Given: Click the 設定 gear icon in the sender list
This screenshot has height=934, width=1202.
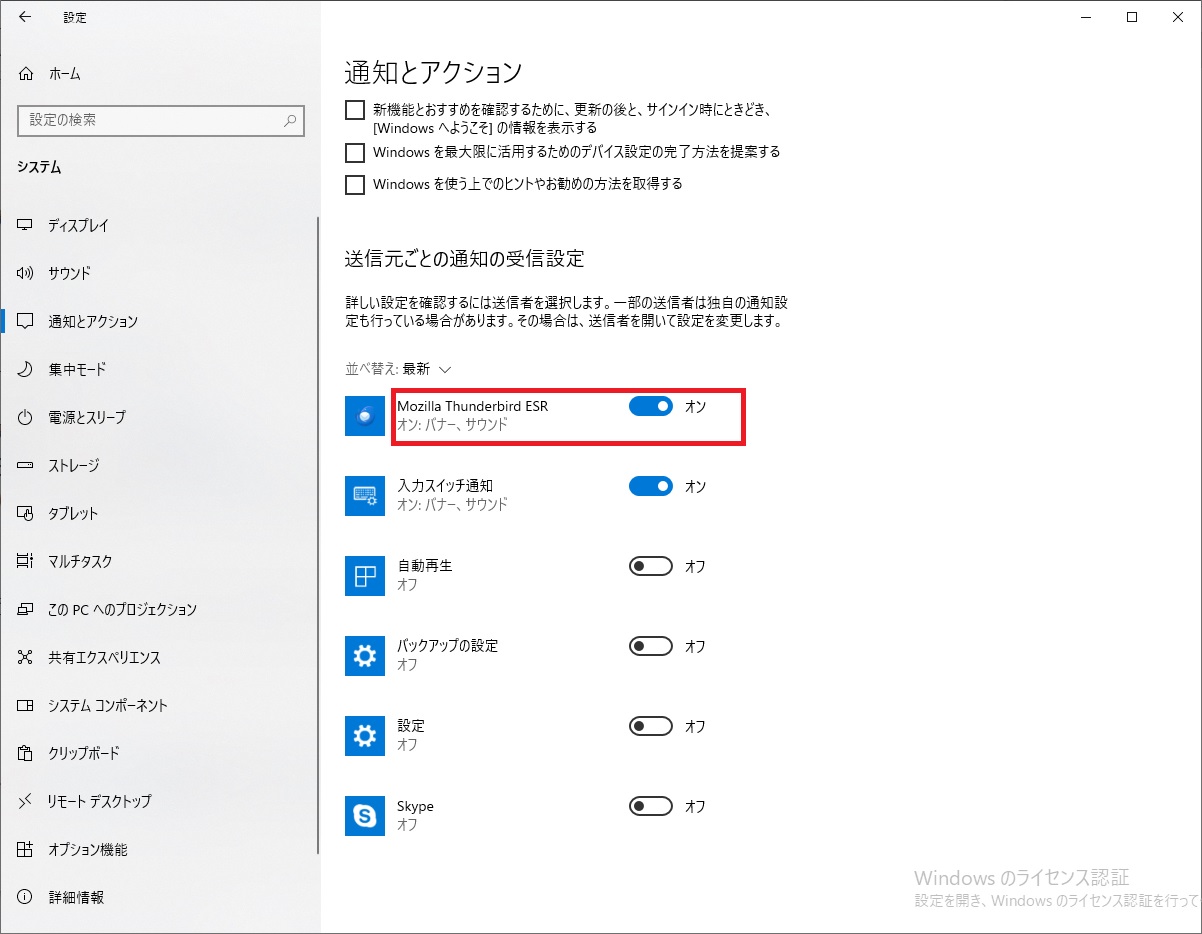Looking at the screenshot, I should pos(365,736).
